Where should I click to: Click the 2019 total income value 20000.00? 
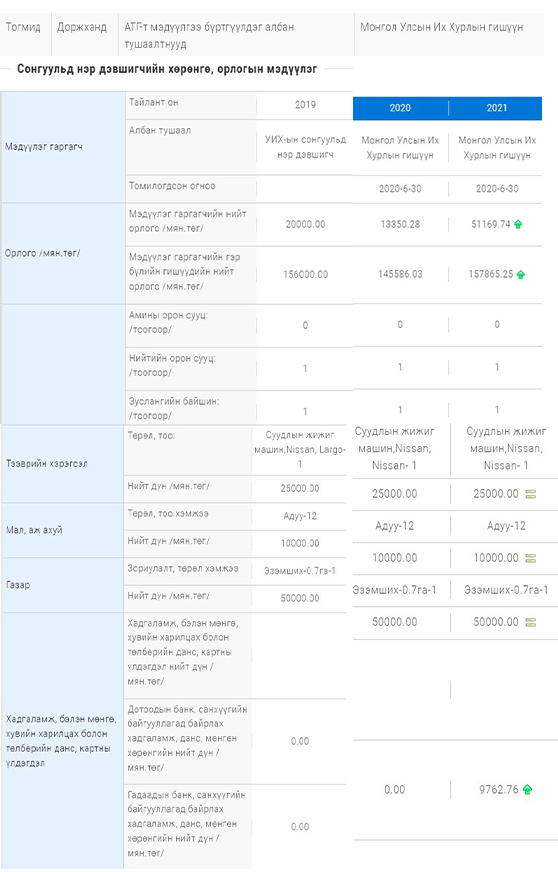pos(305,225)
